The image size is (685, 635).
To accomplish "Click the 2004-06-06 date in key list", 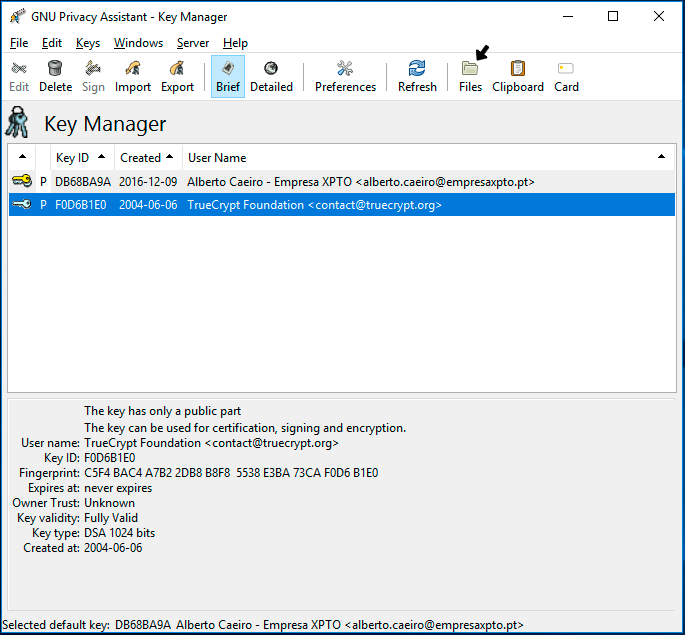I will (148, 205).
